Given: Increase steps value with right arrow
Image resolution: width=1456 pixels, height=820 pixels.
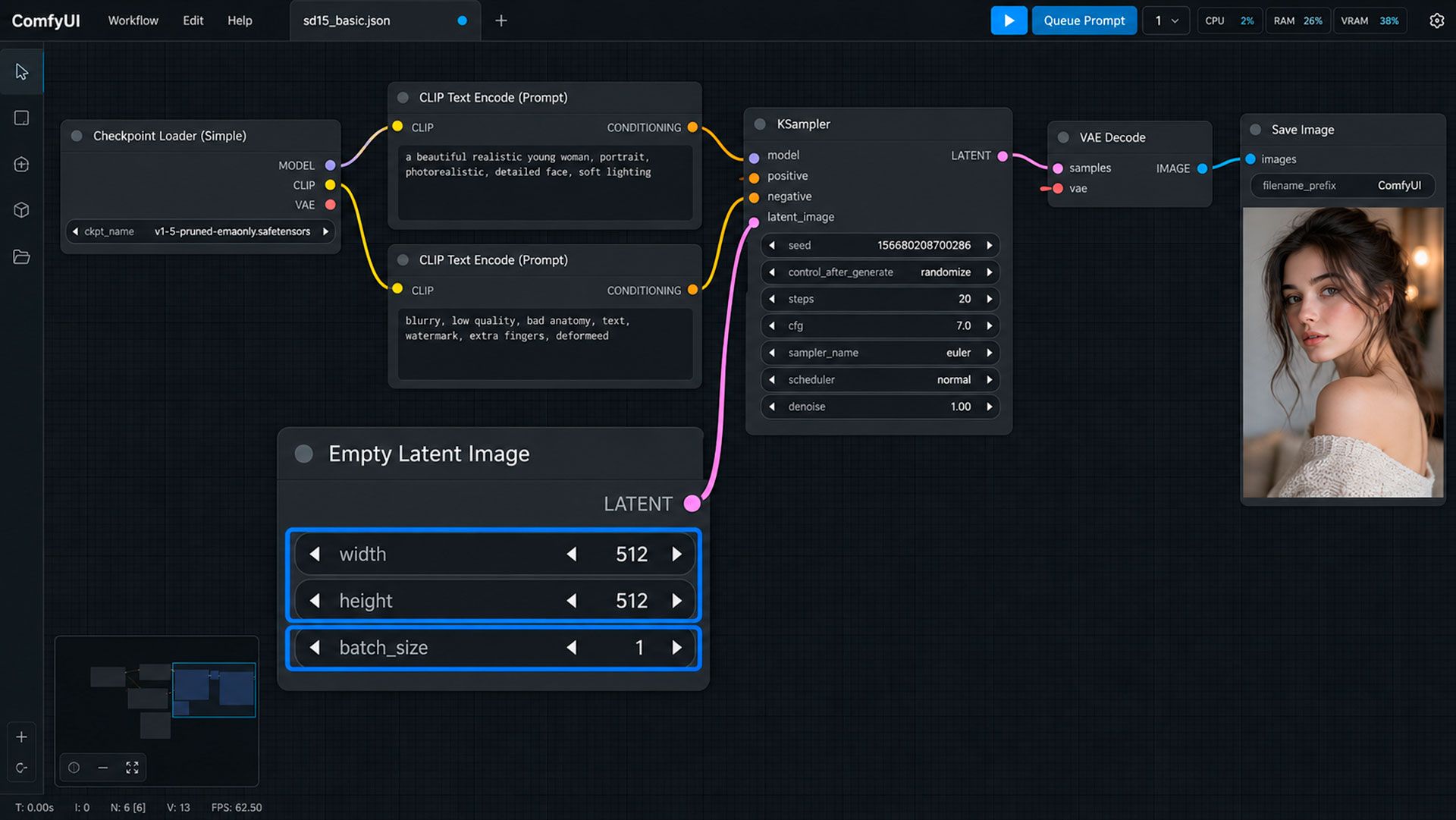Looking at the screenshot, I should coord(989,299).
